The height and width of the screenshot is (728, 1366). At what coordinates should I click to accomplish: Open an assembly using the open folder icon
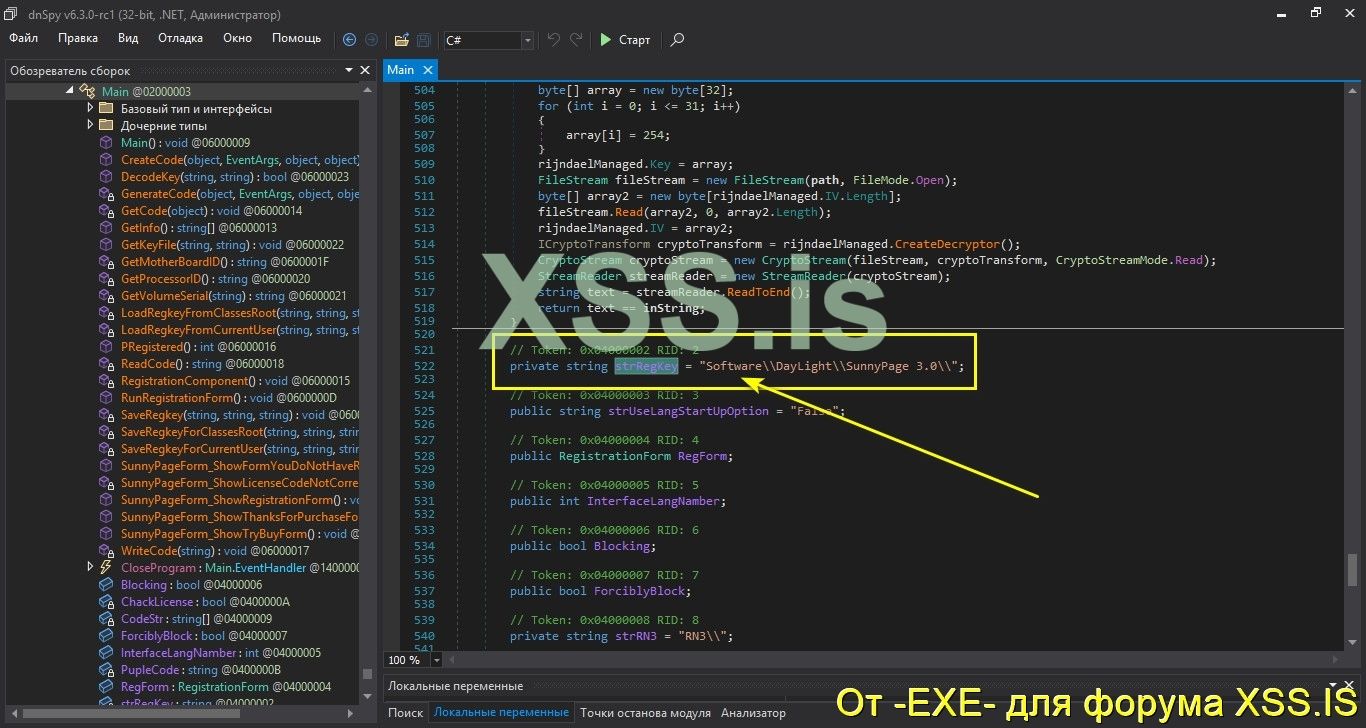(401, 39)
